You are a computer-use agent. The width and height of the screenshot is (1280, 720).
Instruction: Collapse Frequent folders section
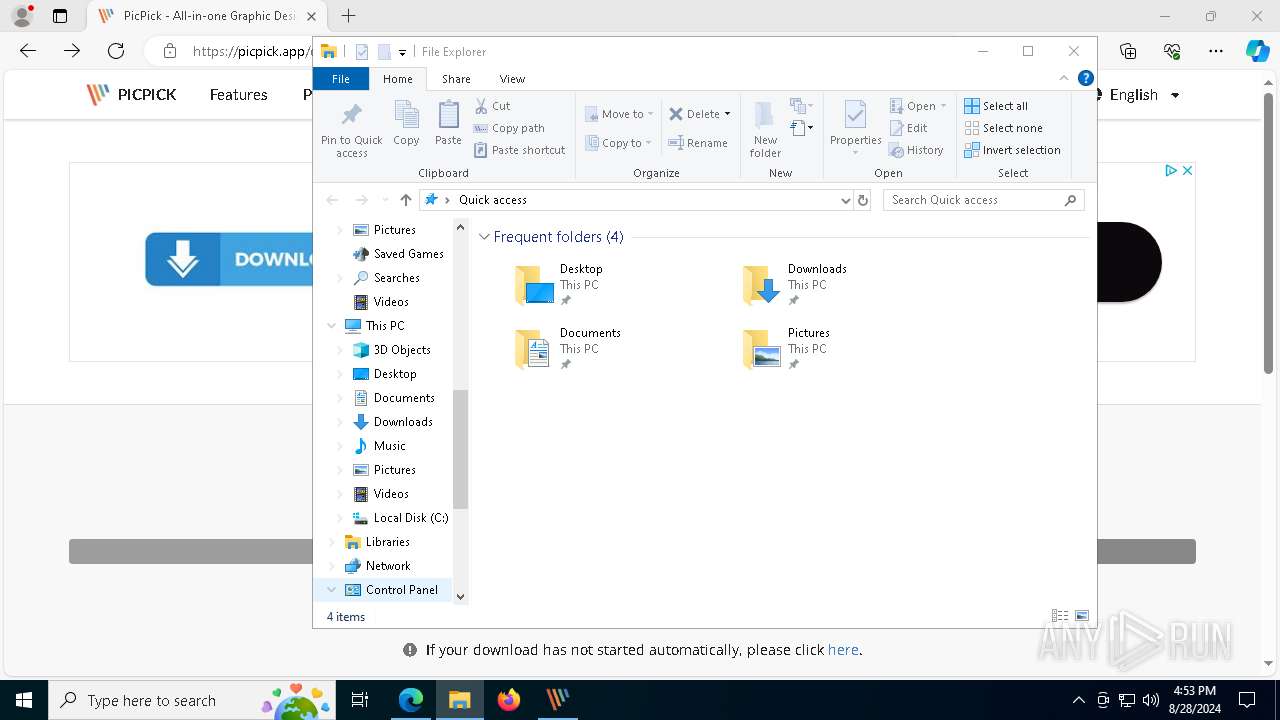coord(484,237)
